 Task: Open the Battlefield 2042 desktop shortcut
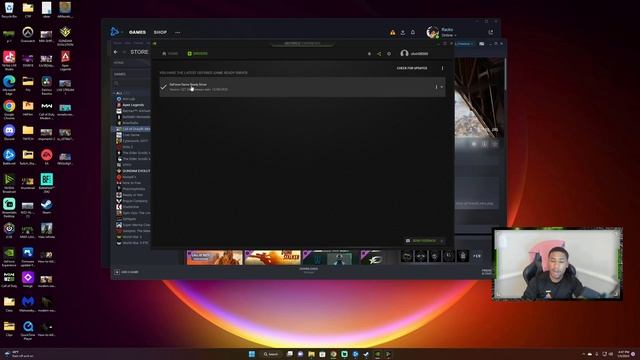pyautogui.click(x=47, y=182)
